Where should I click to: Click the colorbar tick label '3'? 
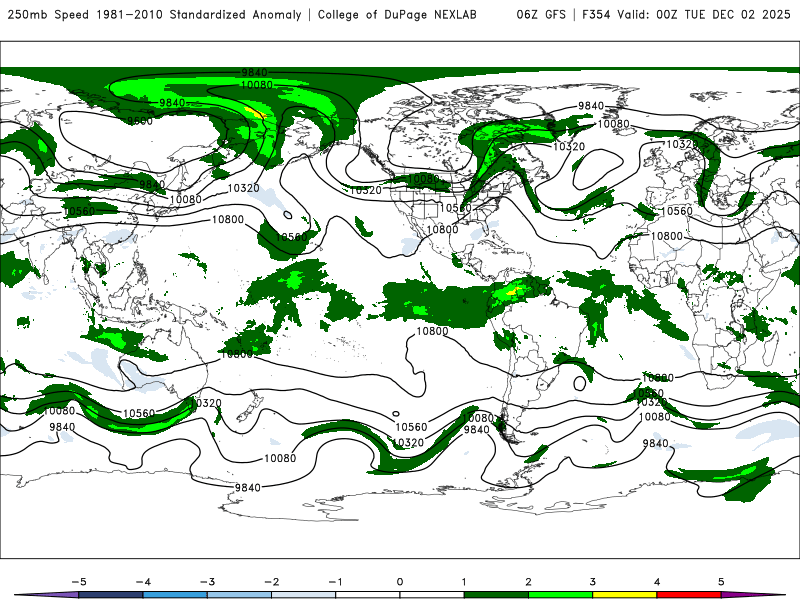pos(592,582)
